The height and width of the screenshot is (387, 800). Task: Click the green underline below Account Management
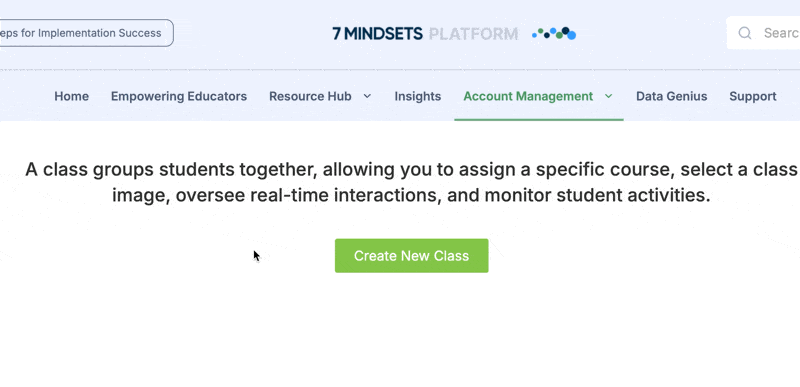(x=539, y=120)
